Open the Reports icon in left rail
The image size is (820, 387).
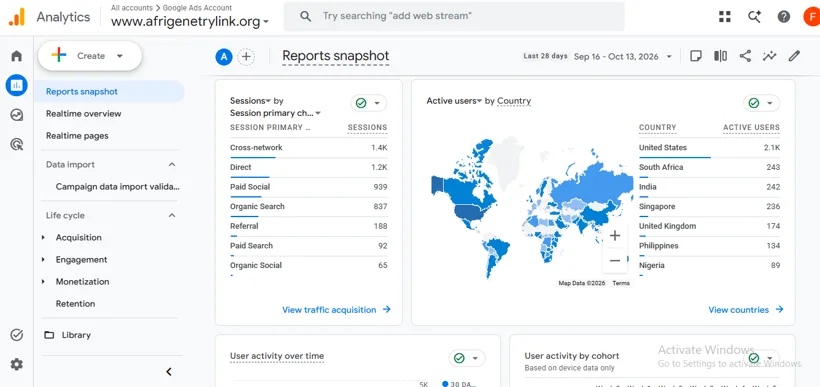[x=17, y=85]
